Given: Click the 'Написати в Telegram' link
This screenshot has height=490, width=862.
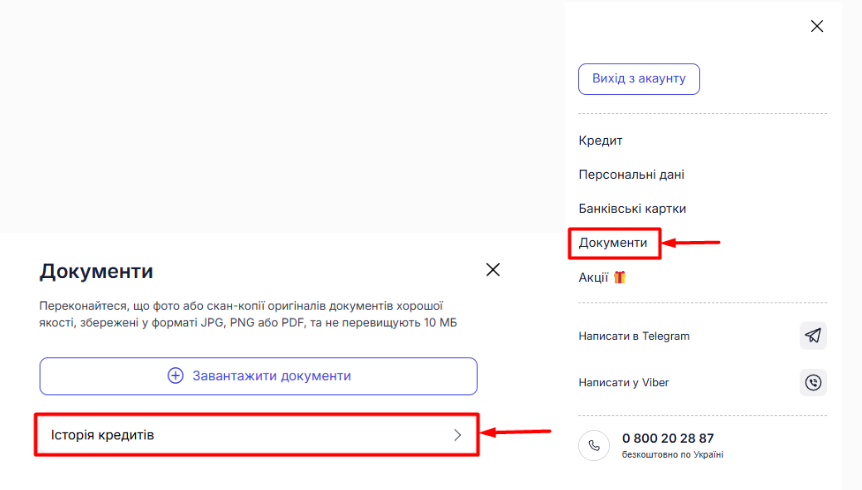Looking at the screenshot, I should click(634, 336).
